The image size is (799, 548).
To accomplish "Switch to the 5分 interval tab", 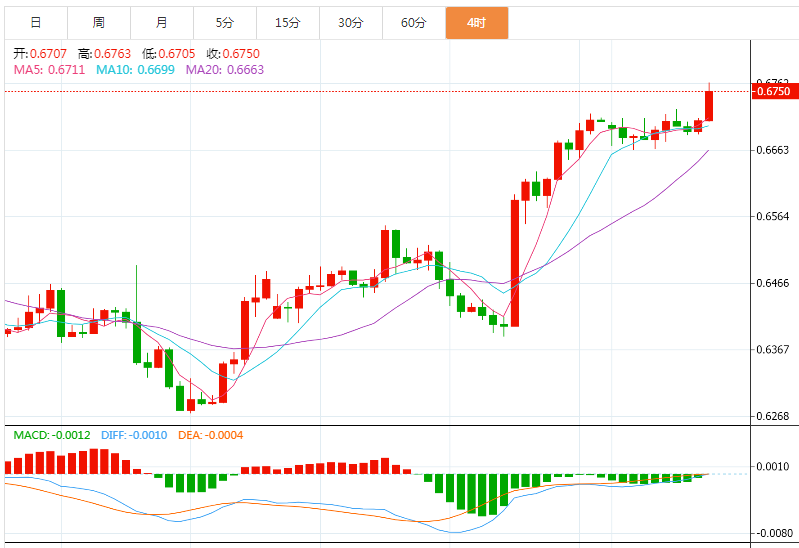I will tap(224, 23).
